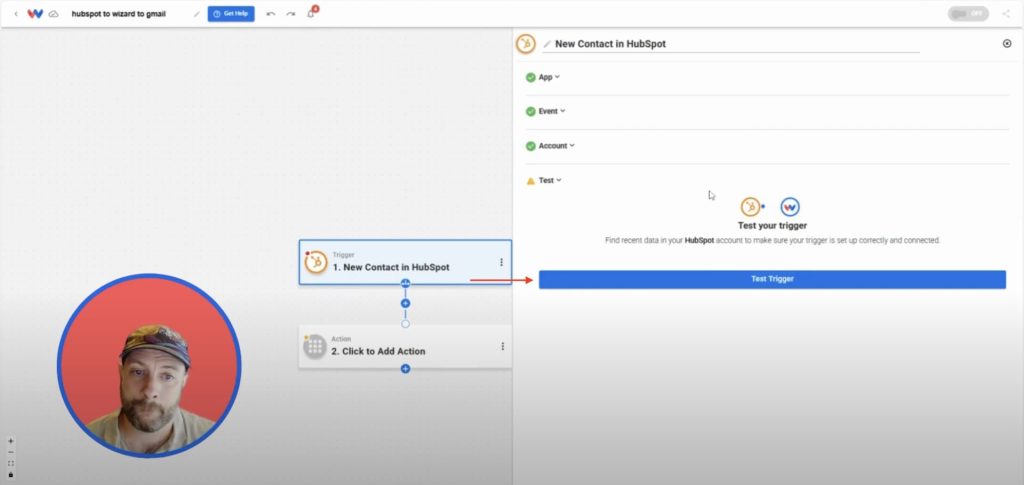Click the warning triangle next to Test
The image size is (1024, 485).
(x=531, y=181)
